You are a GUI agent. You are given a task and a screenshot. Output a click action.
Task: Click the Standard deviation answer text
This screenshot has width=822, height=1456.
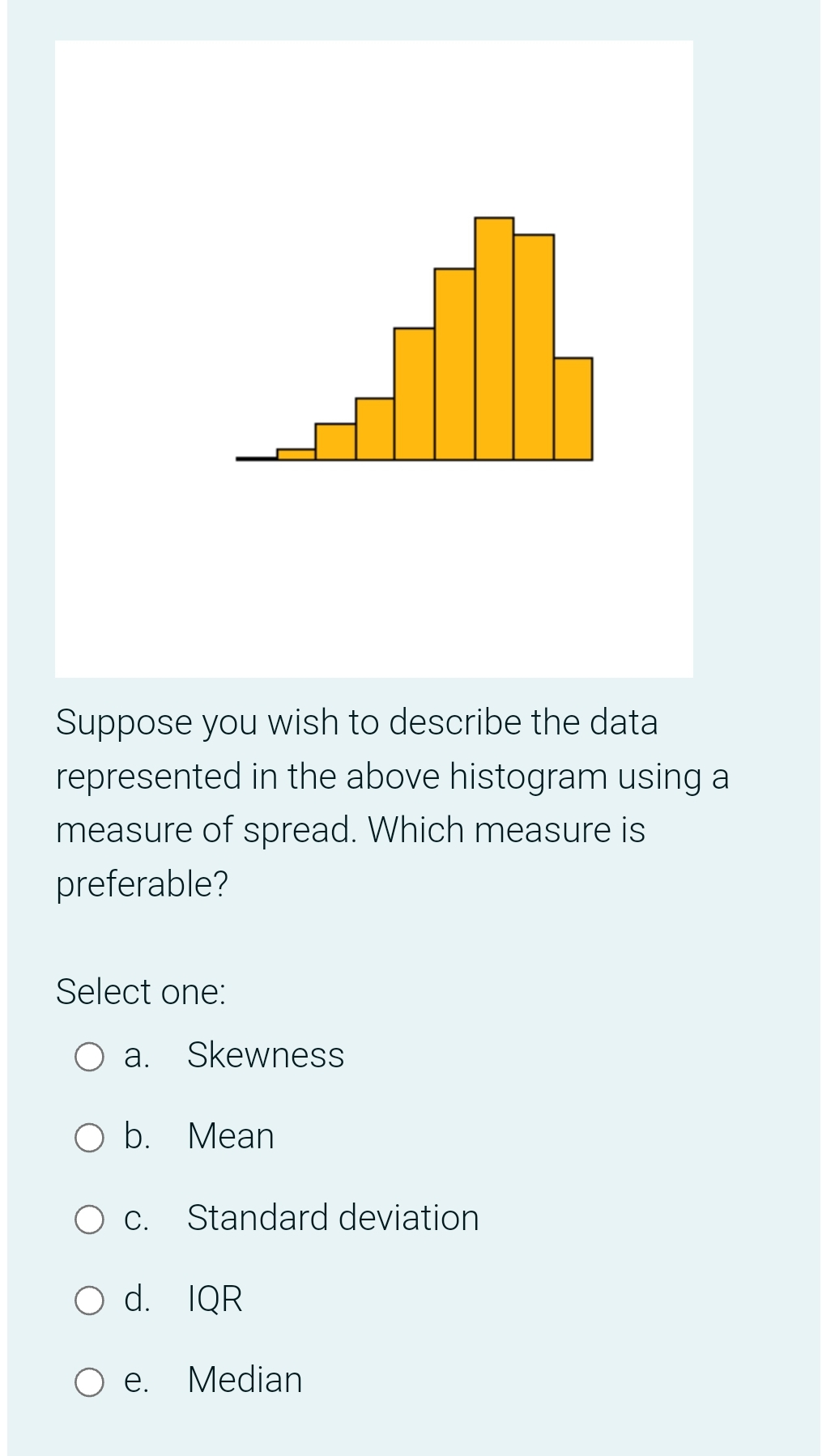pyautogui.click(x=333, y=1218)
